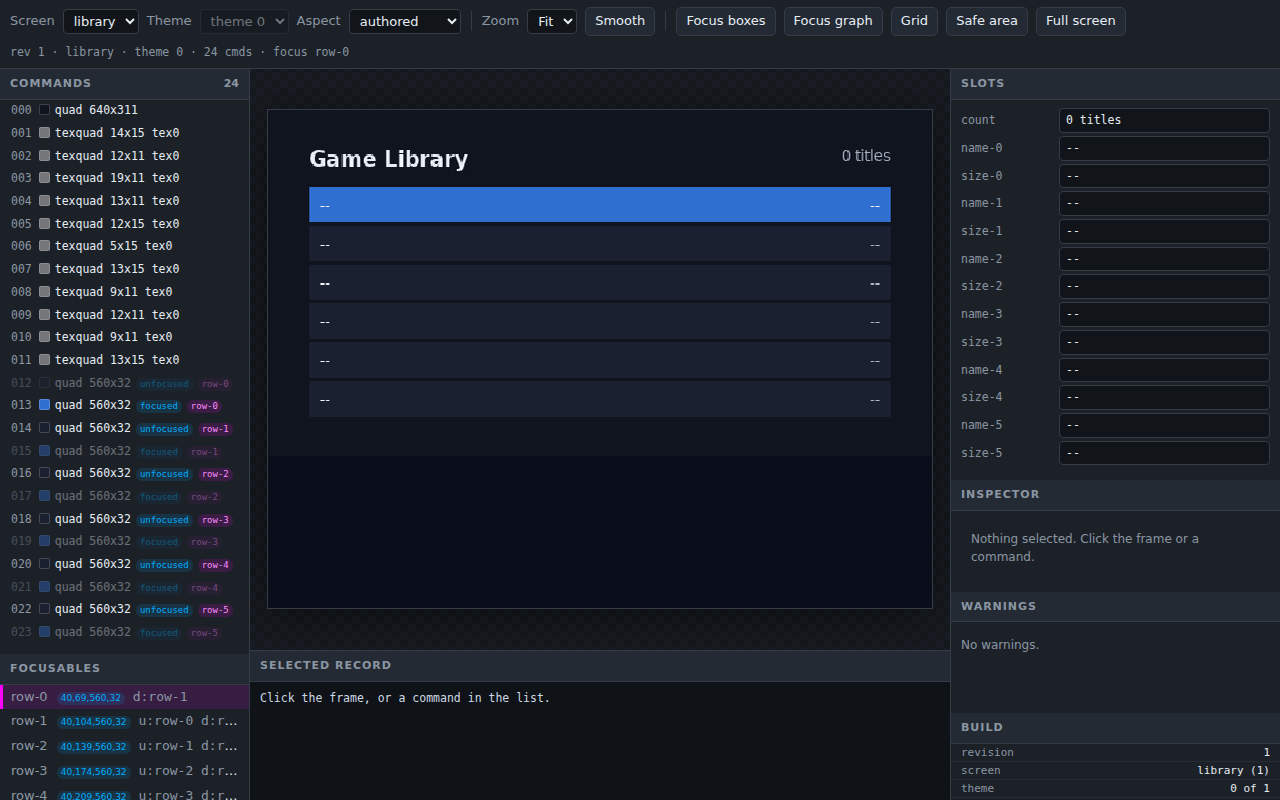Screen dimensions: 1280x800
Task: Select command 008 texquad 9x11 tex0
Action: 125,292
